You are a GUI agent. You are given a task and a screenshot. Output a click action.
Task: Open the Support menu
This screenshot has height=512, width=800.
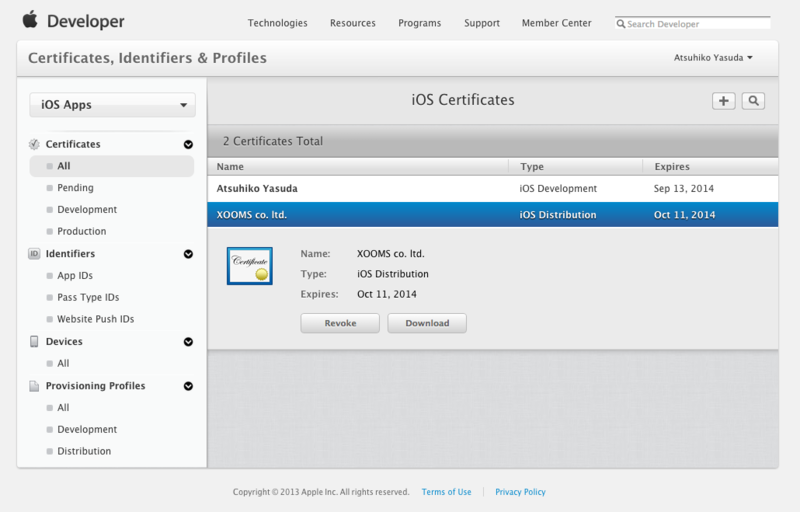482,23
